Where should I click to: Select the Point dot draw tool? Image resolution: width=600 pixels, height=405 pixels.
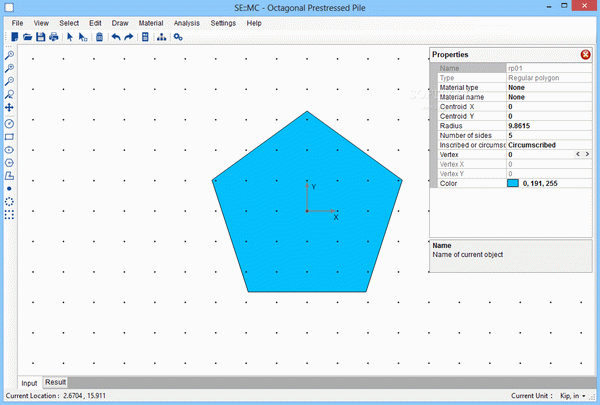point(10,187)
